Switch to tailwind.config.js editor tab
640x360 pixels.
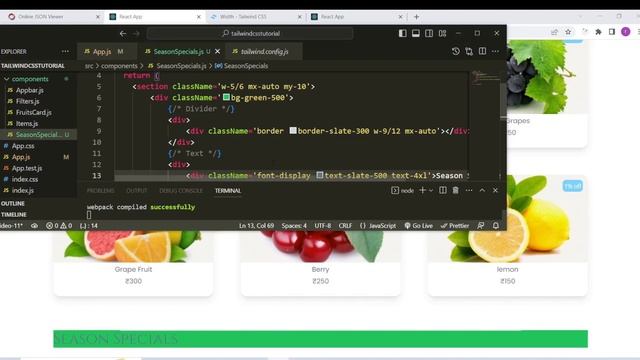264,51
